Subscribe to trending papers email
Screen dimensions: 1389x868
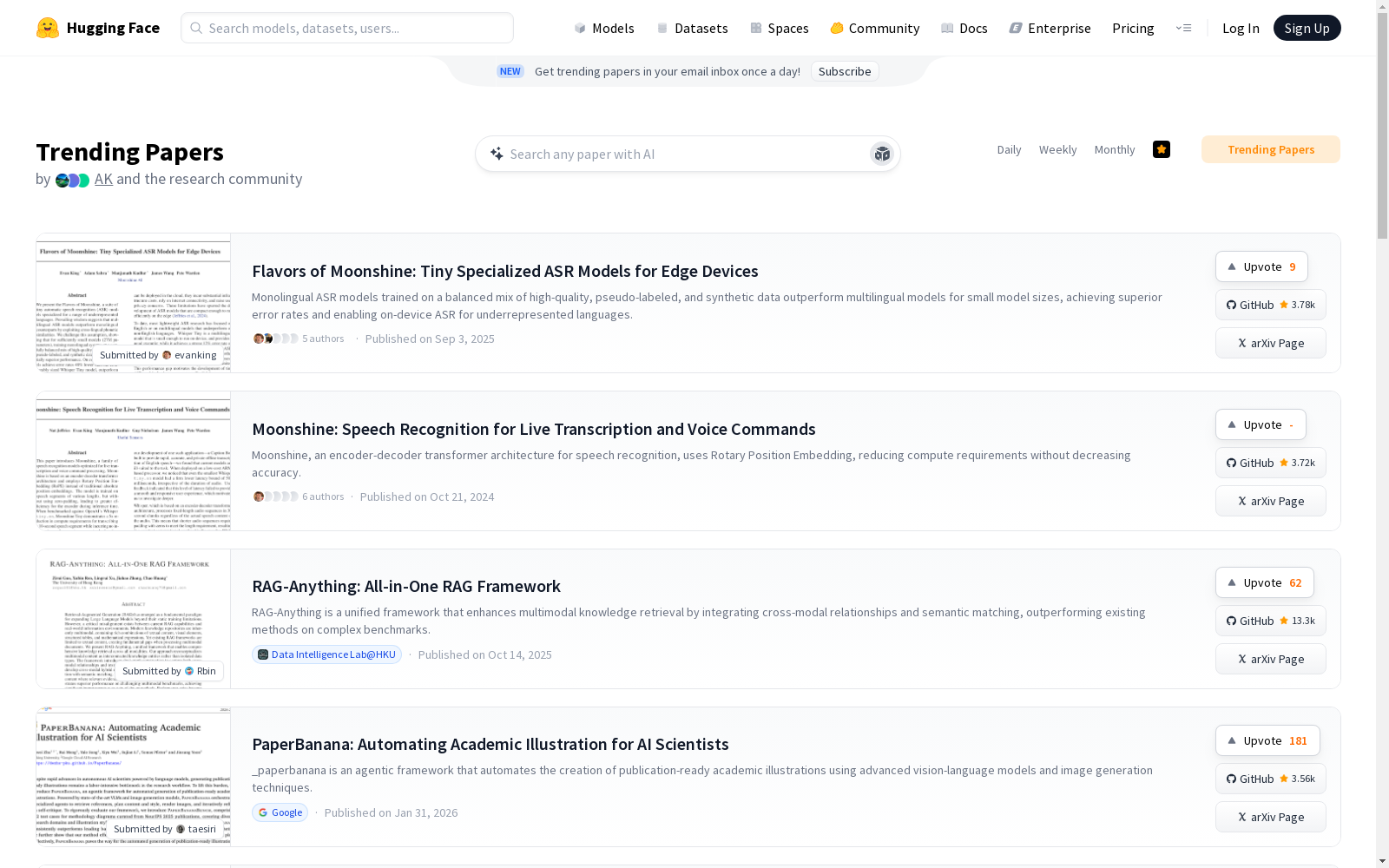coord(845,71)
